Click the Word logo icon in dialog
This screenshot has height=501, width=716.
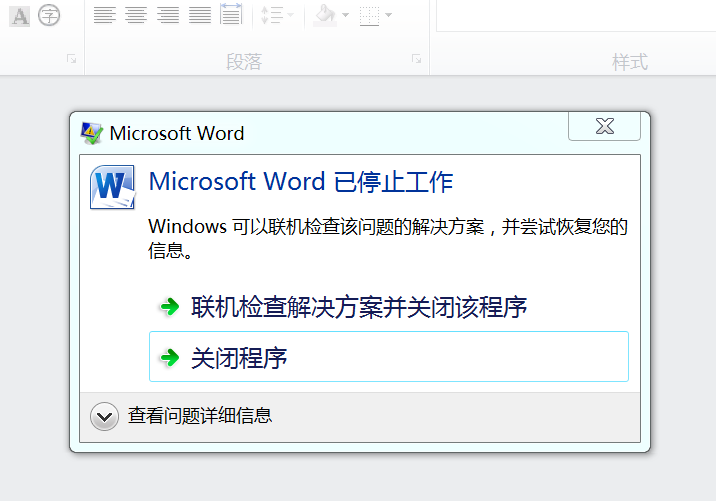[x=112, y=187]
